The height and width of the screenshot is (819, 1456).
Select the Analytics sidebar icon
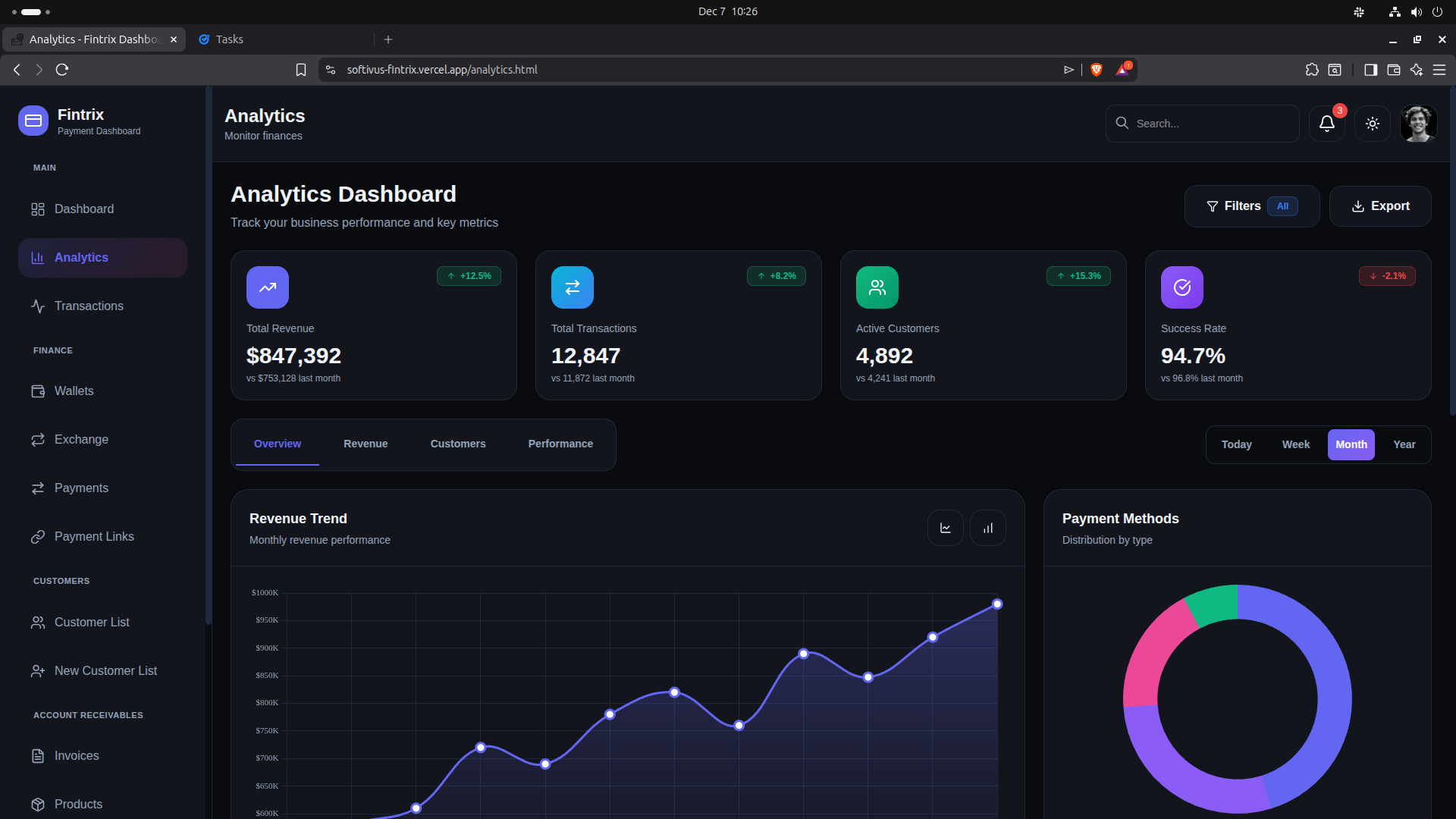[x=39, y=258]
